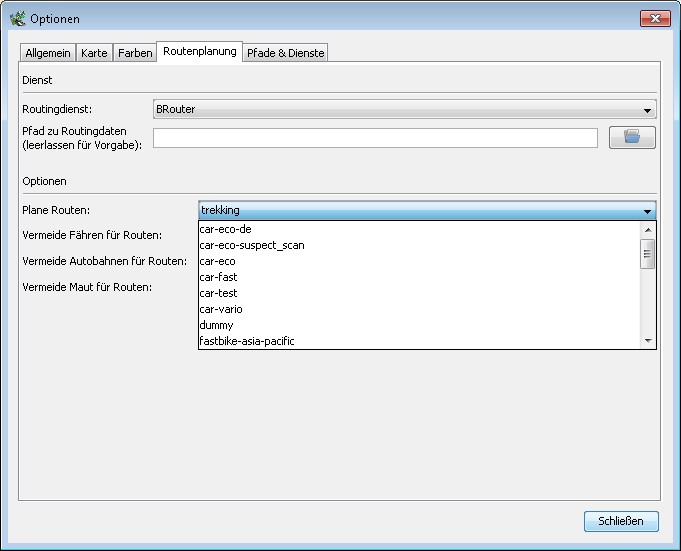Open the Pfade & Dienste tab
The height and width of the screenshot is (551, 681).
point(285,53)
